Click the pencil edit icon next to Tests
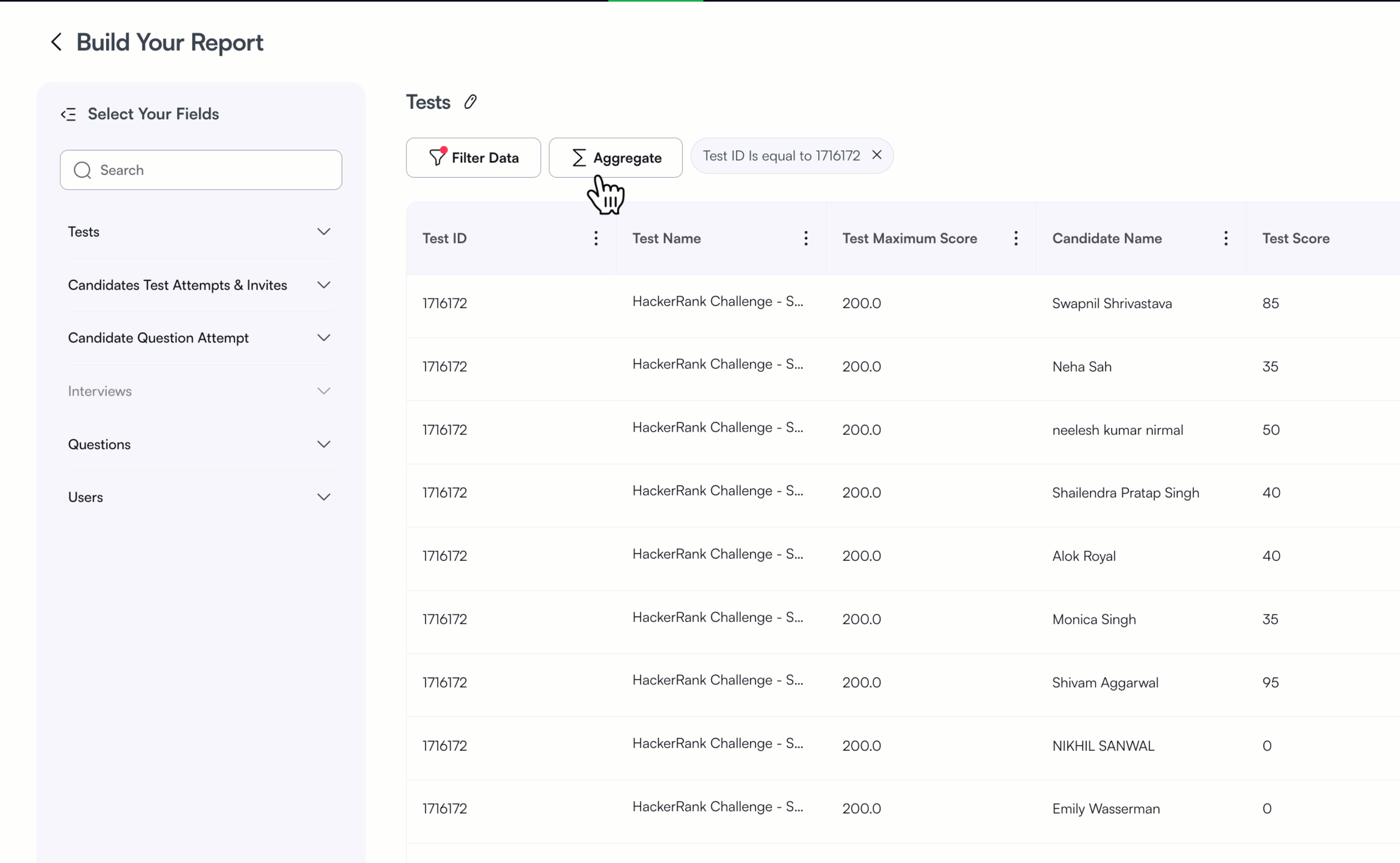 click(x=470, y=102)
